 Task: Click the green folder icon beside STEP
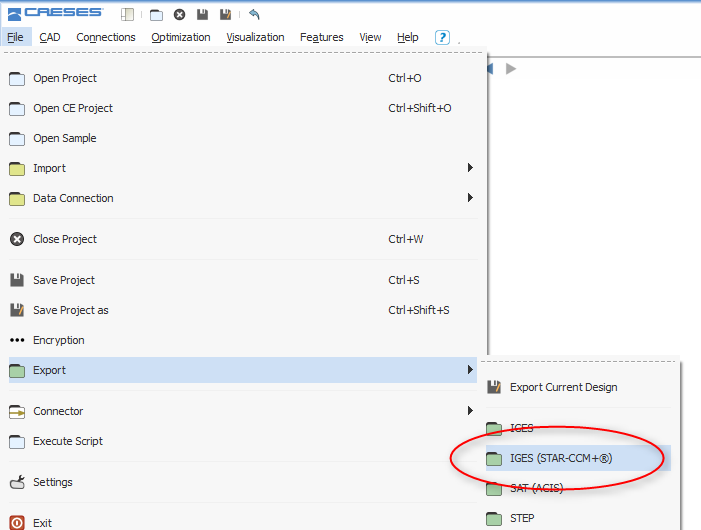(x=494, y=518)
